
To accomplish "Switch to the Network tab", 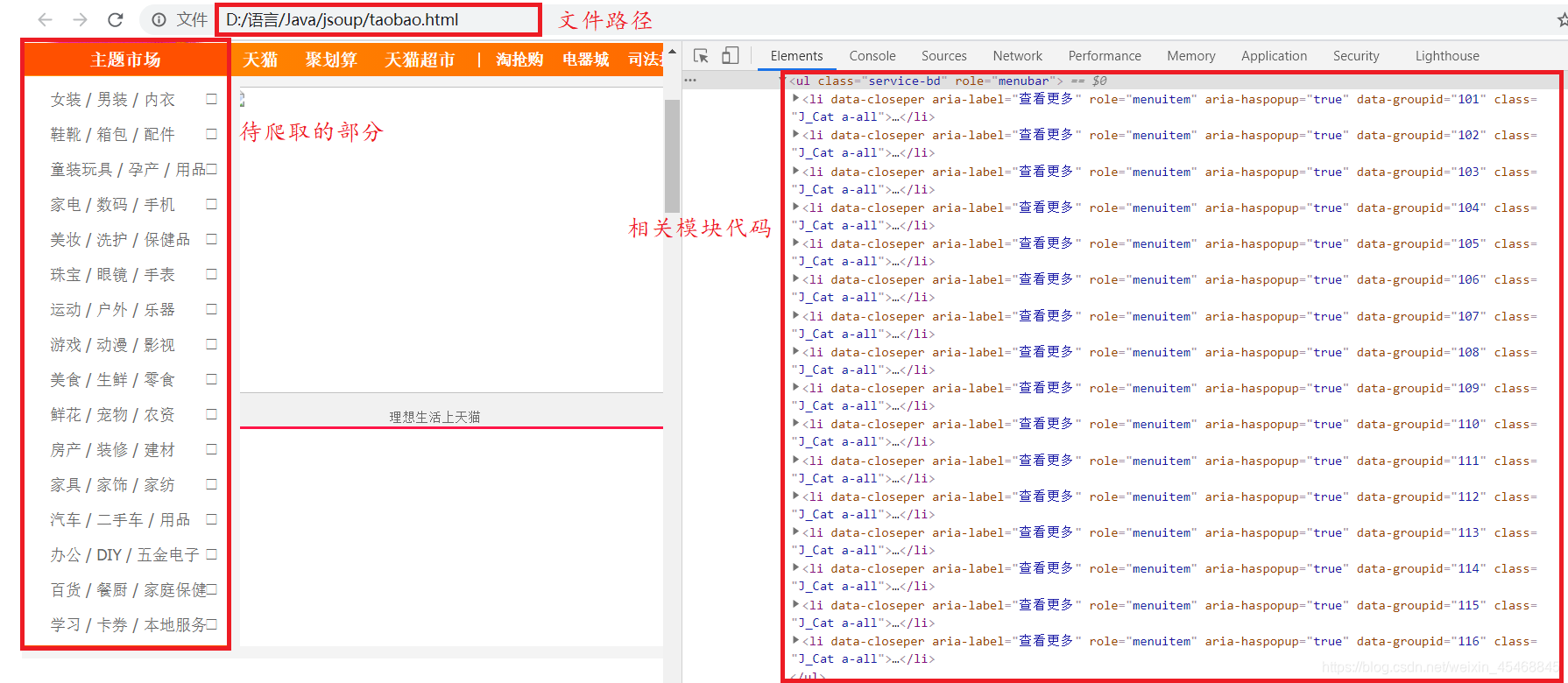I will point(1018,56).
